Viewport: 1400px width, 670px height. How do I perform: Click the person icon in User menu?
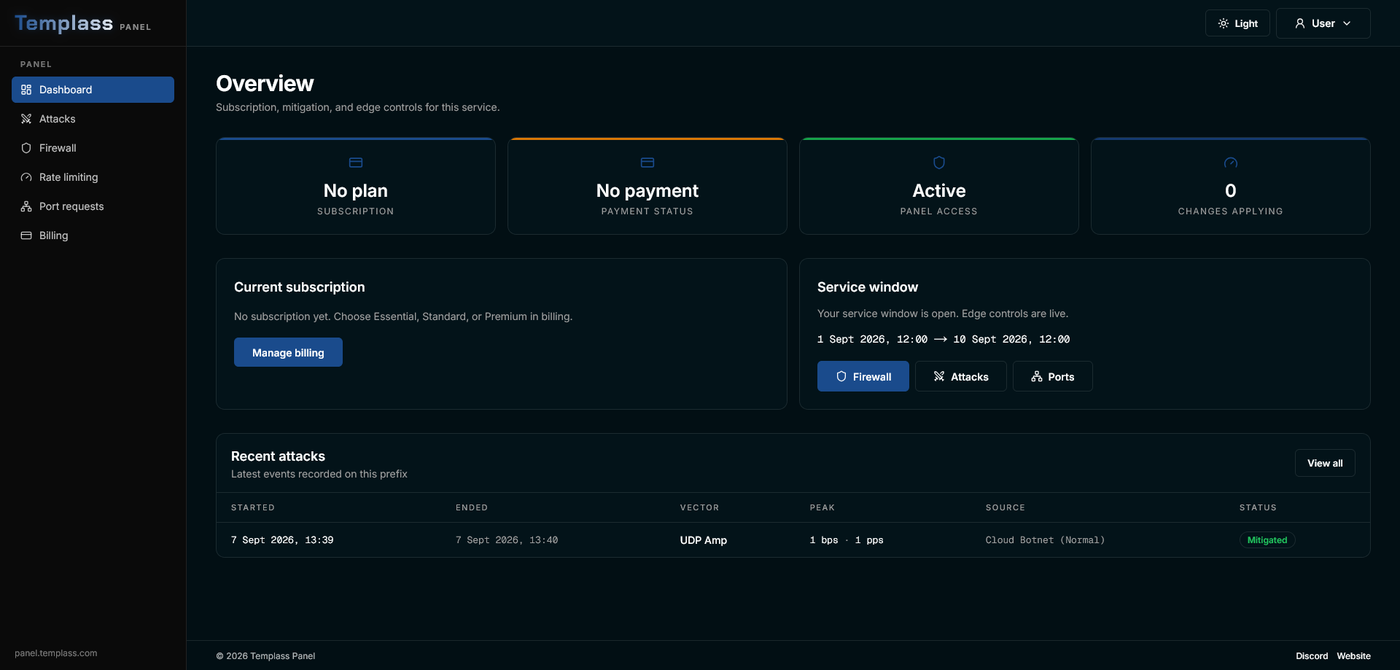pyautogui.click(x=1300, y=23)
